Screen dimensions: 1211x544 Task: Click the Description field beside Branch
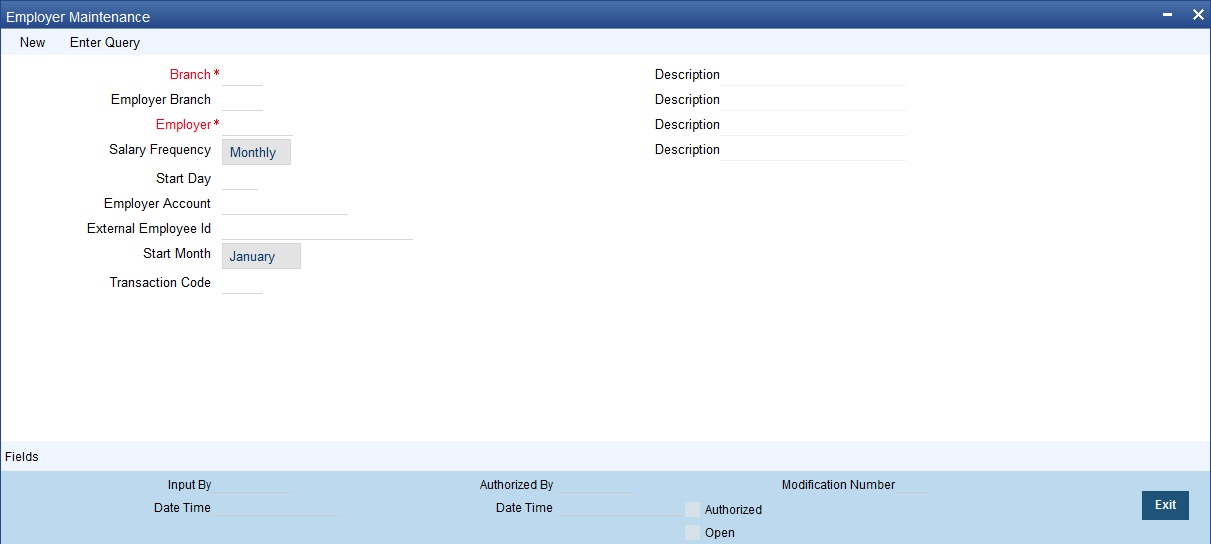pos(813,75)
